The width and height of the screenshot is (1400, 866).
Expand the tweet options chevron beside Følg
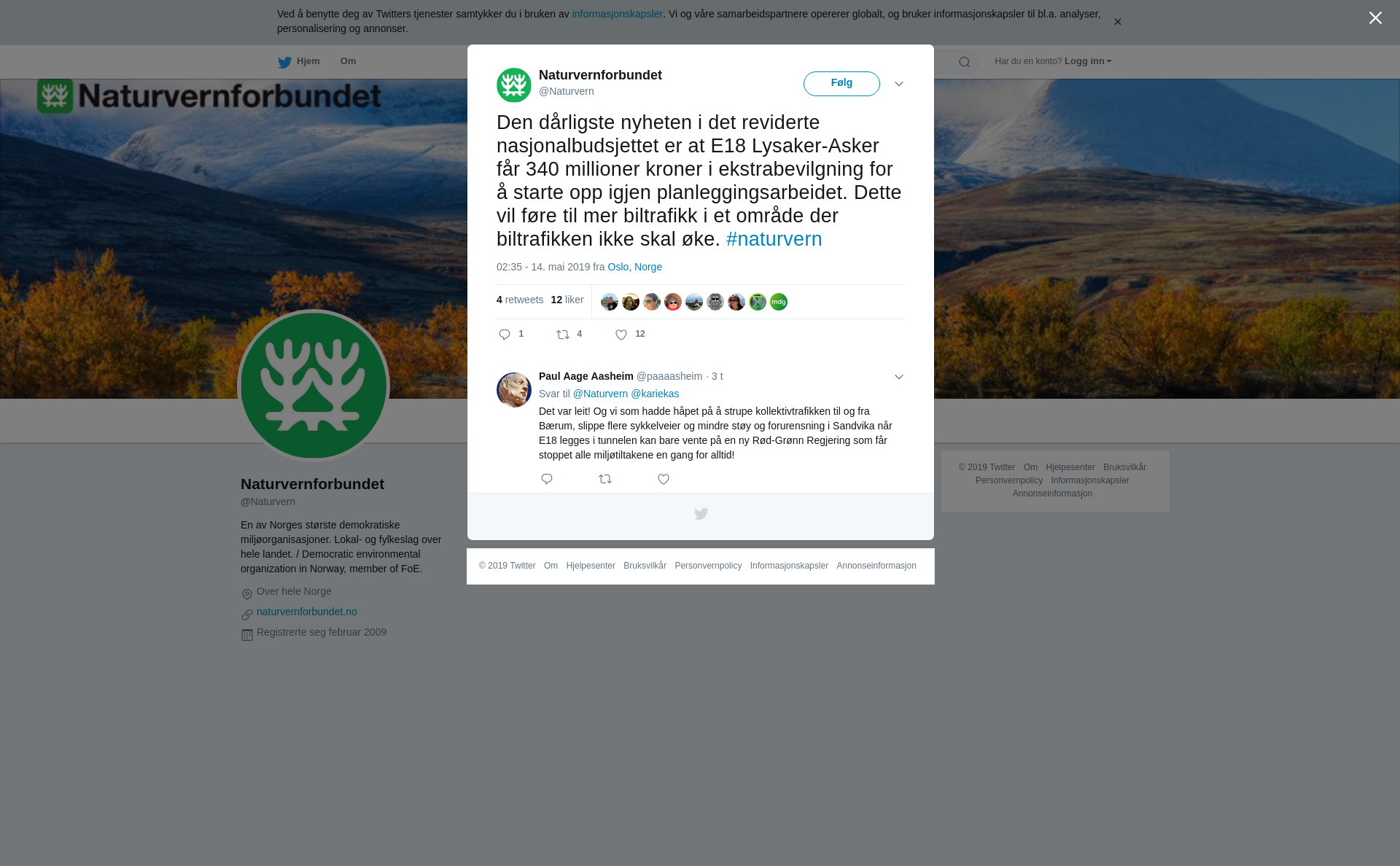click(899, 84)
